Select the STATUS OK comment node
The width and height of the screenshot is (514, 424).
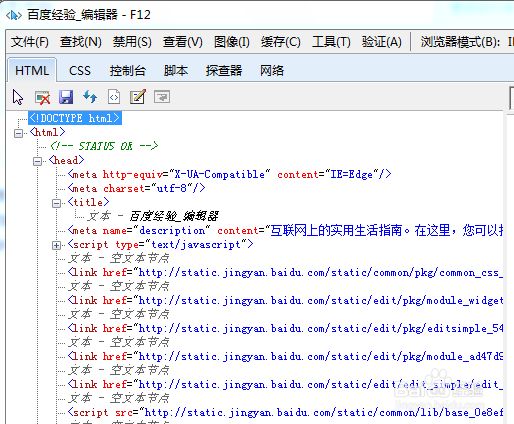click(x=104, y=146)
